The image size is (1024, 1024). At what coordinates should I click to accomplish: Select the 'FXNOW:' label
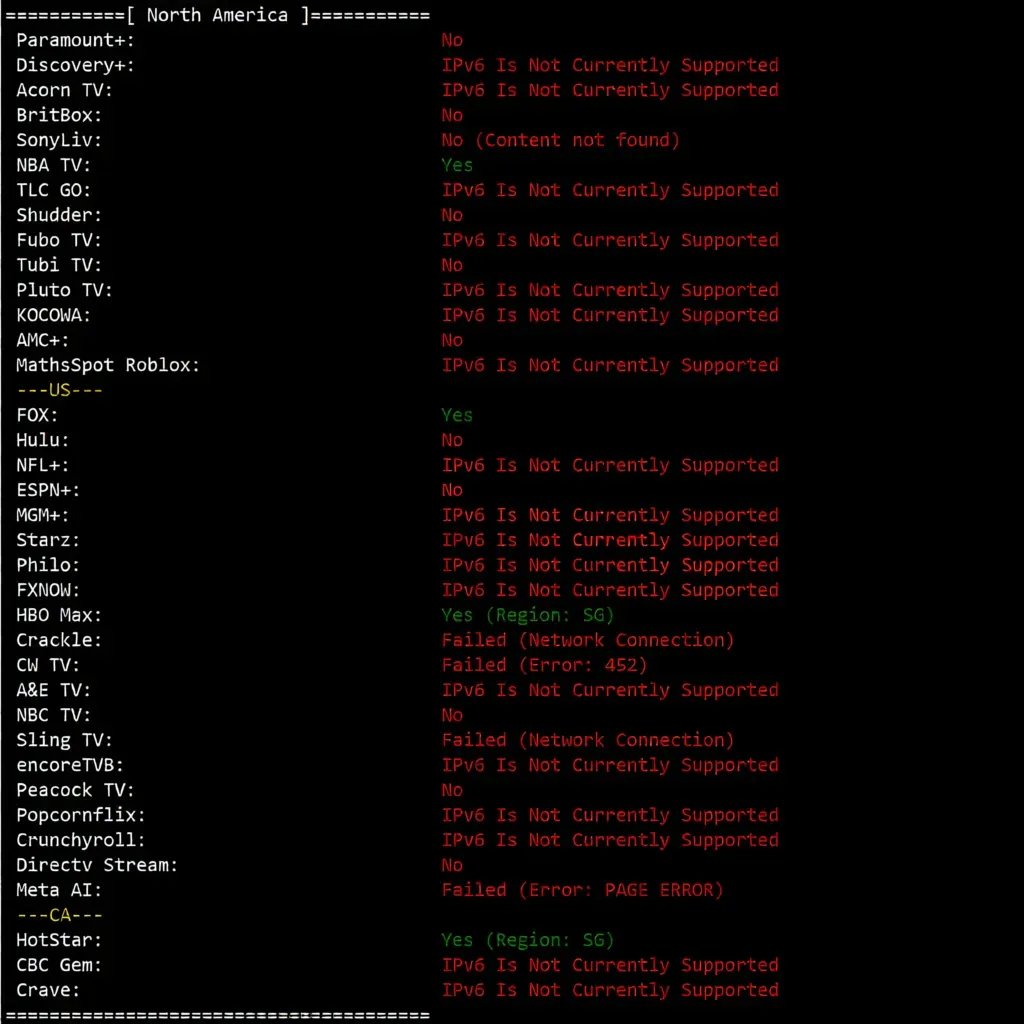tap(48, 590)
